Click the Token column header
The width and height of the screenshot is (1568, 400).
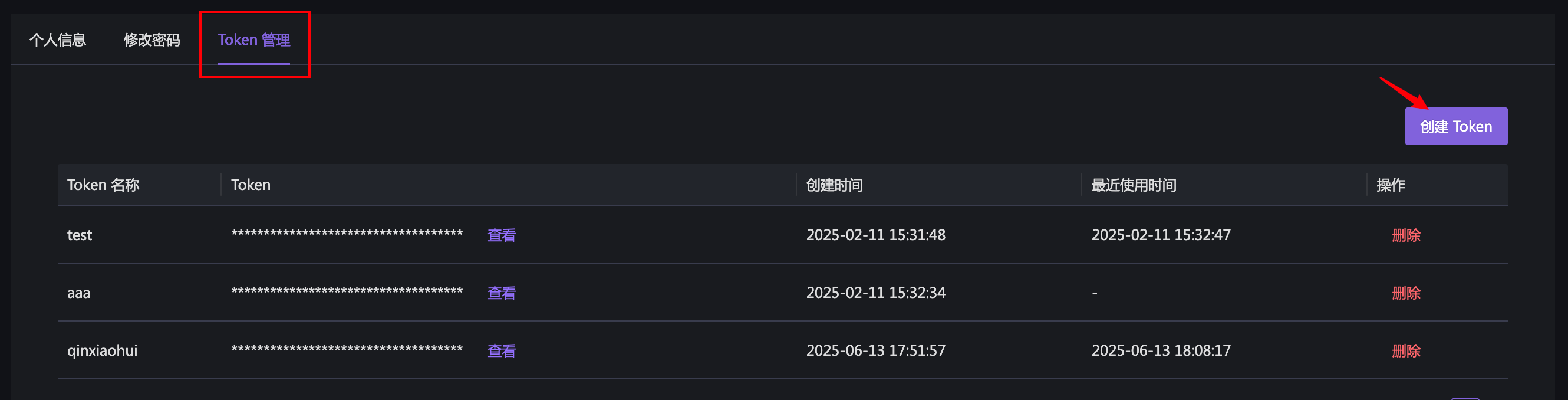tap(251, 185)
